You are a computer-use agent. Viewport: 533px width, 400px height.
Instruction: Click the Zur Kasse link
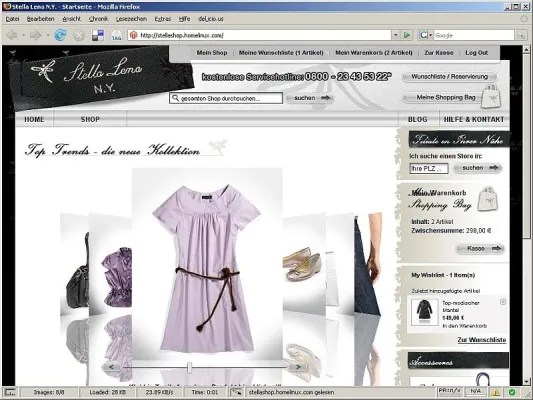pos(439,53)
